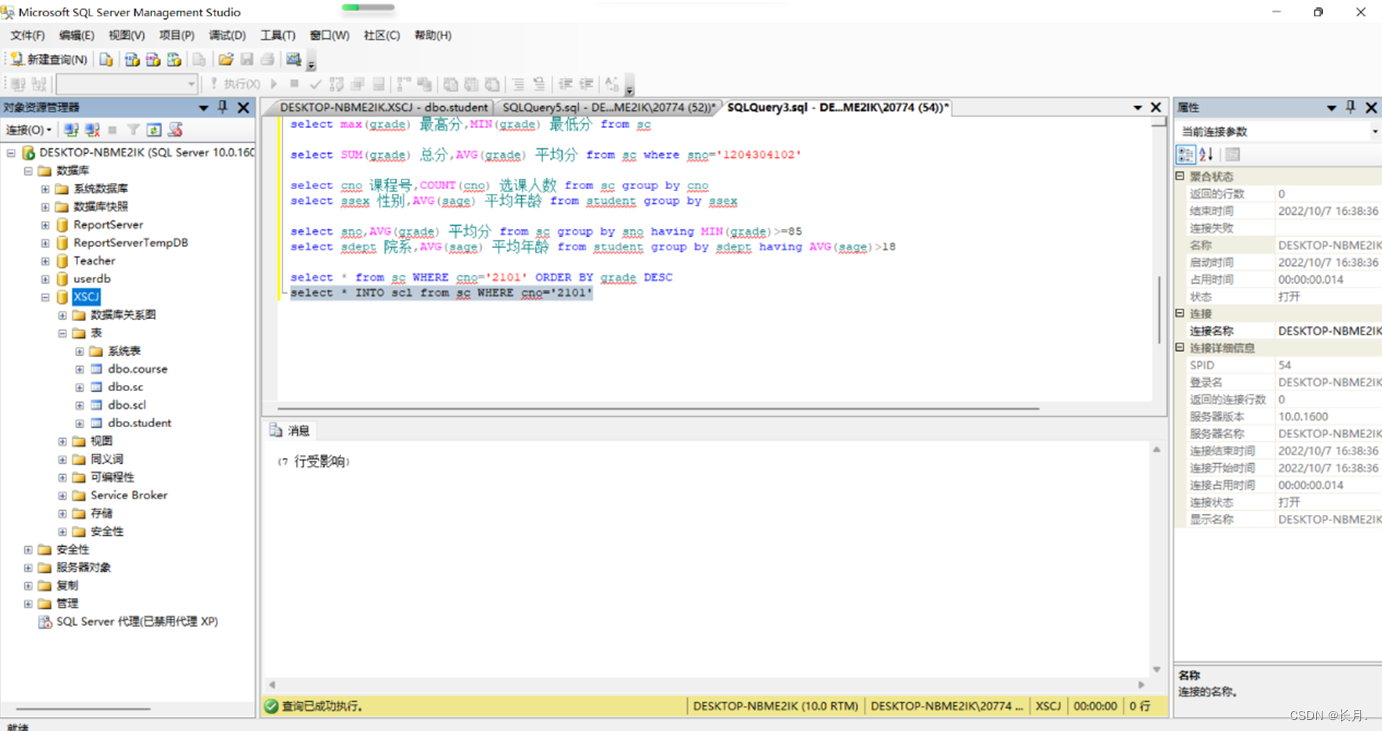
Task: Click the Activity Monitor icon
Action: (294, 60)
